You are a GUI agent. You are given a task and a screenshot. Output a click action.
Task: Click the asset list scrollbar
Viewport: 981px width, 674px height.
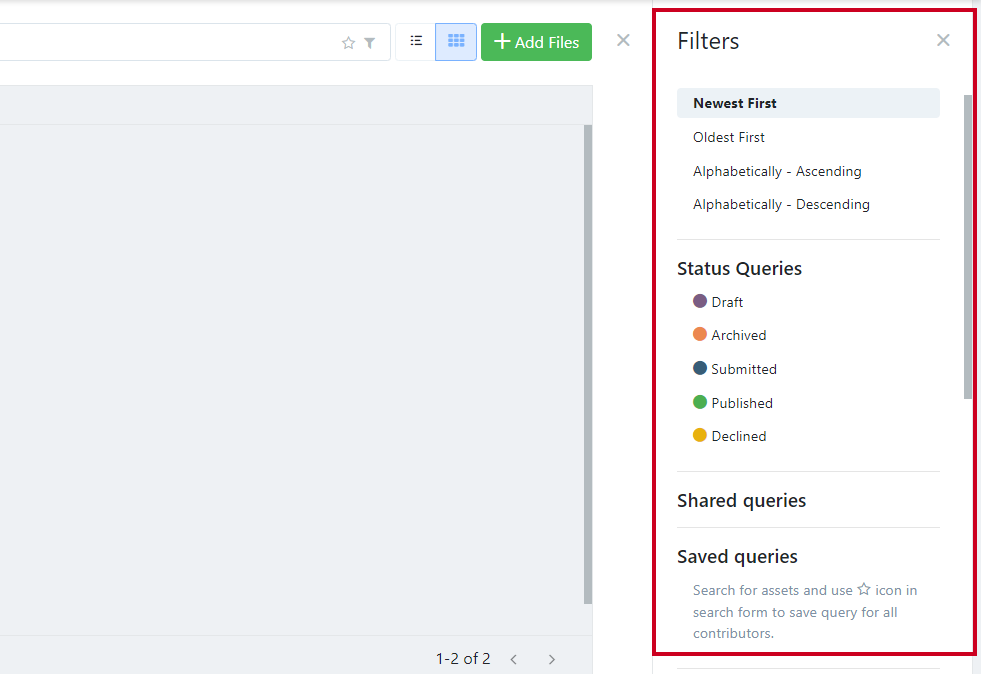(x=587, y=364)
